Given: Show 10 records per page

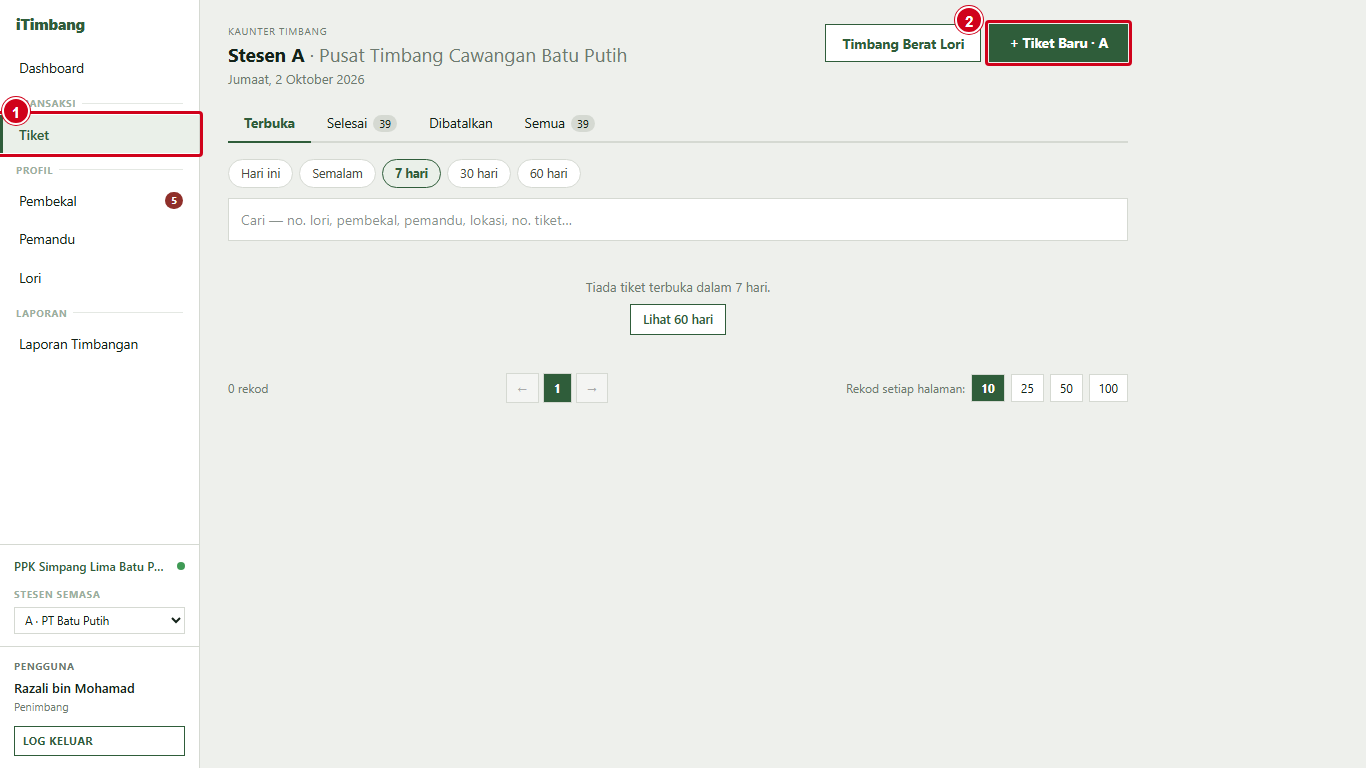Looking at the screenshot, I should (x=988, y=388).
